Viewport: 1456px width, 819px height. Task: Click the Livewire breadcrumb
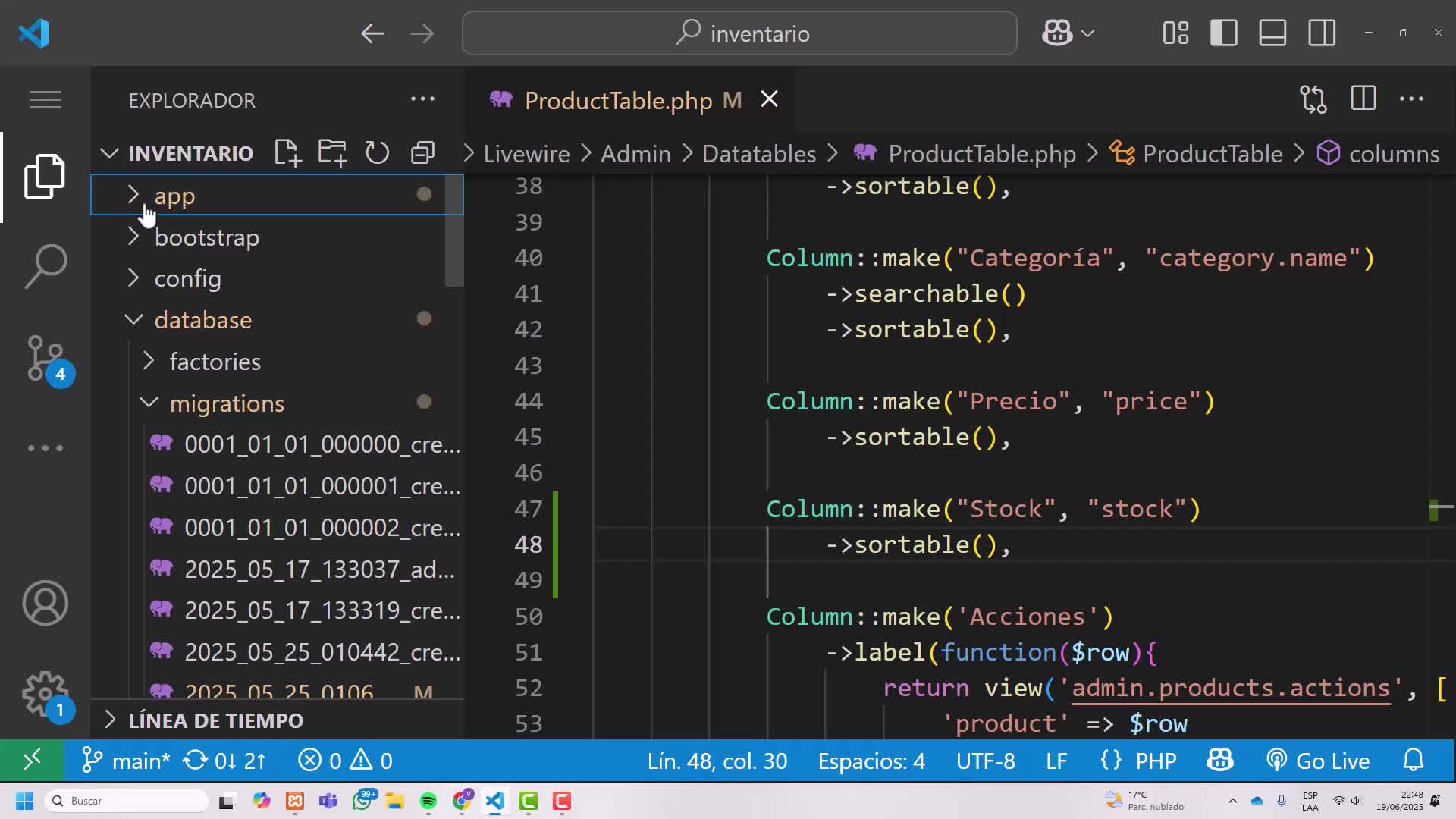coord(526,154)
